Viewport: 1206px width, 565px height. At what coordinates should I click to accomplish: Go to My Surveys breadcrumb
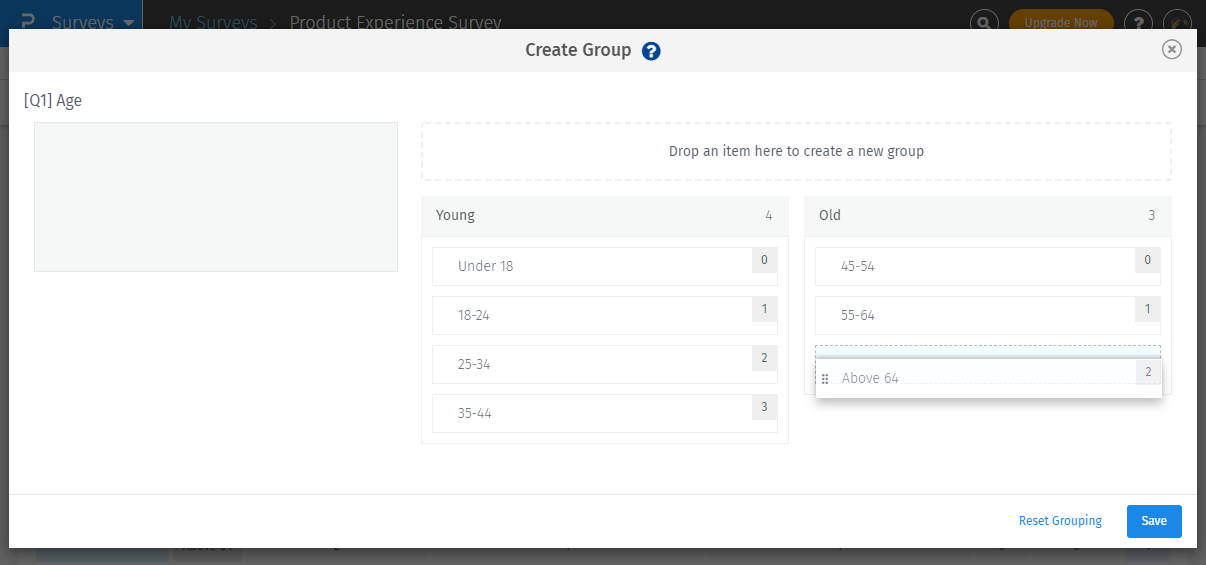point(212,22)
